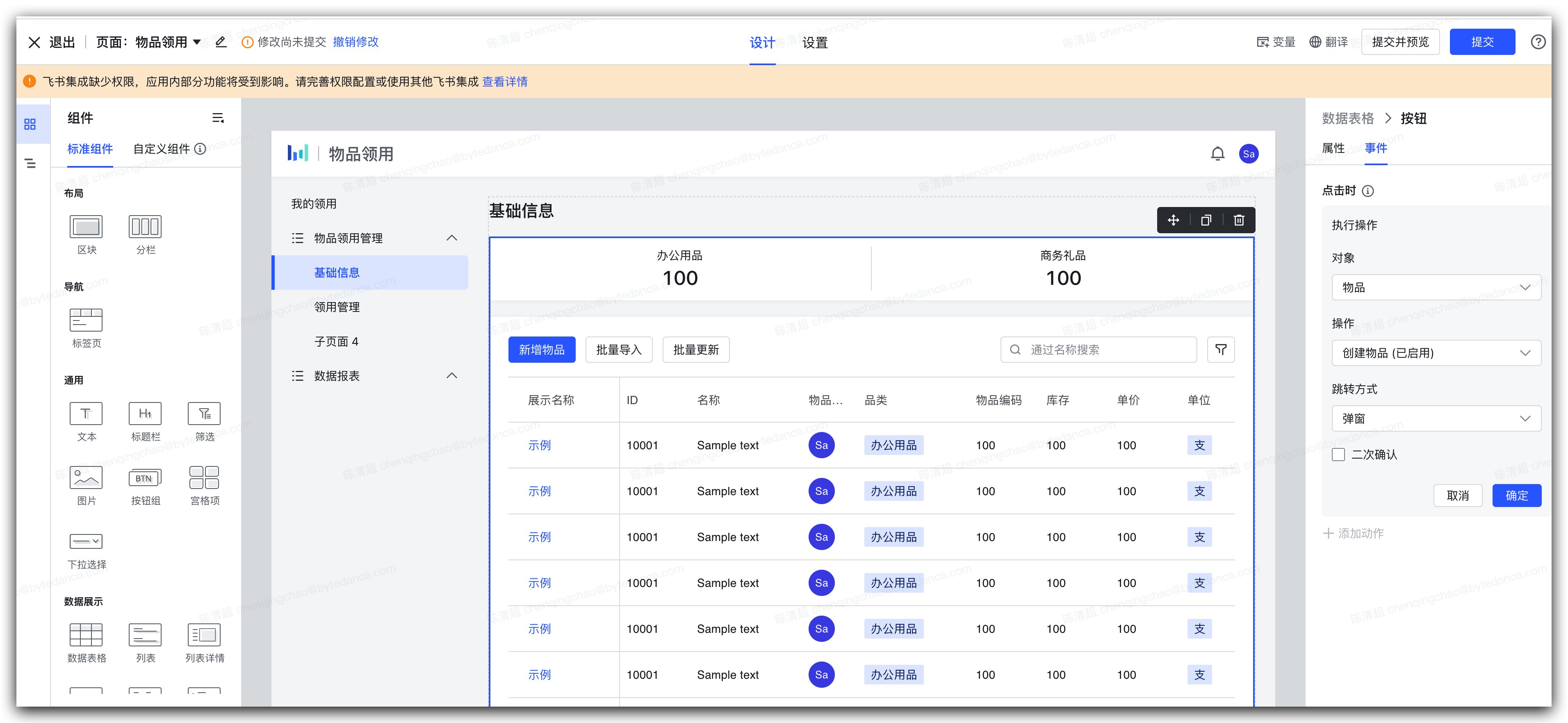Switch to the 设计 tab
Image resolution: width=1568 pixels, height=723 pixels.
click(762, 43)
